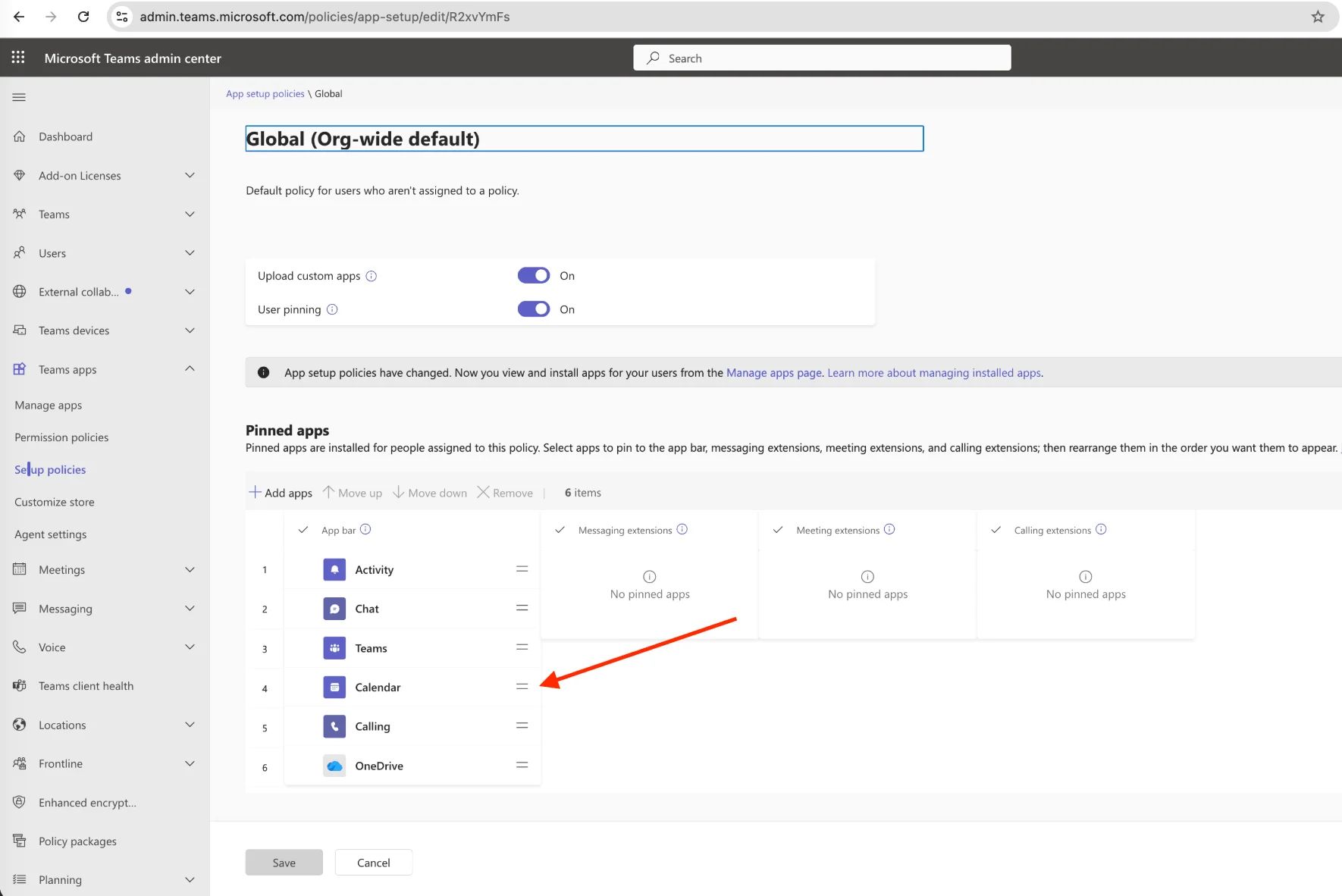Screen dimensions: 1342x896
Task: Click the Teams row reorder handle
Action: 522,647
